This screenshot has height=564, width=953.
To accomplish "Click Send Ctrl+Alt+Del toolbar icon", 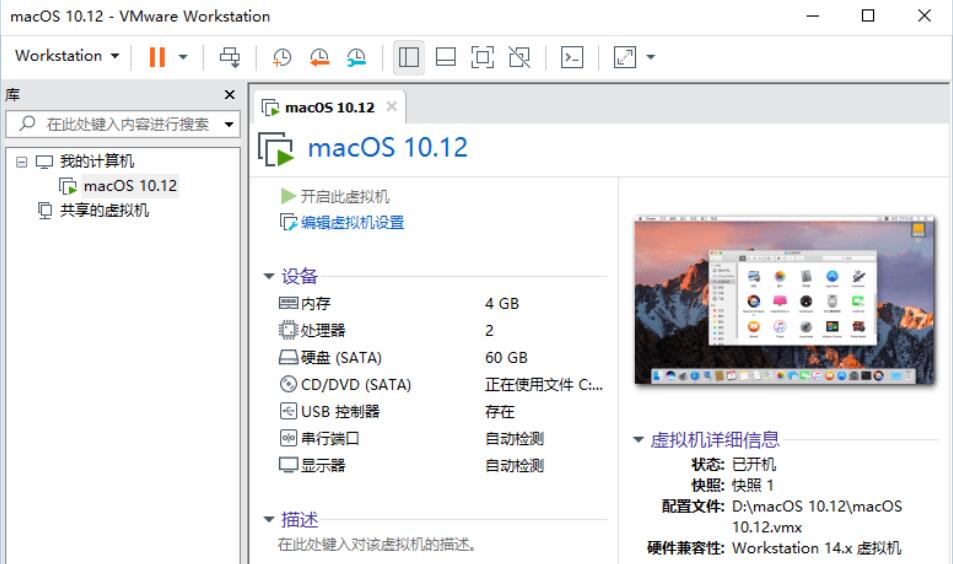I will click(x=230, y=57).
